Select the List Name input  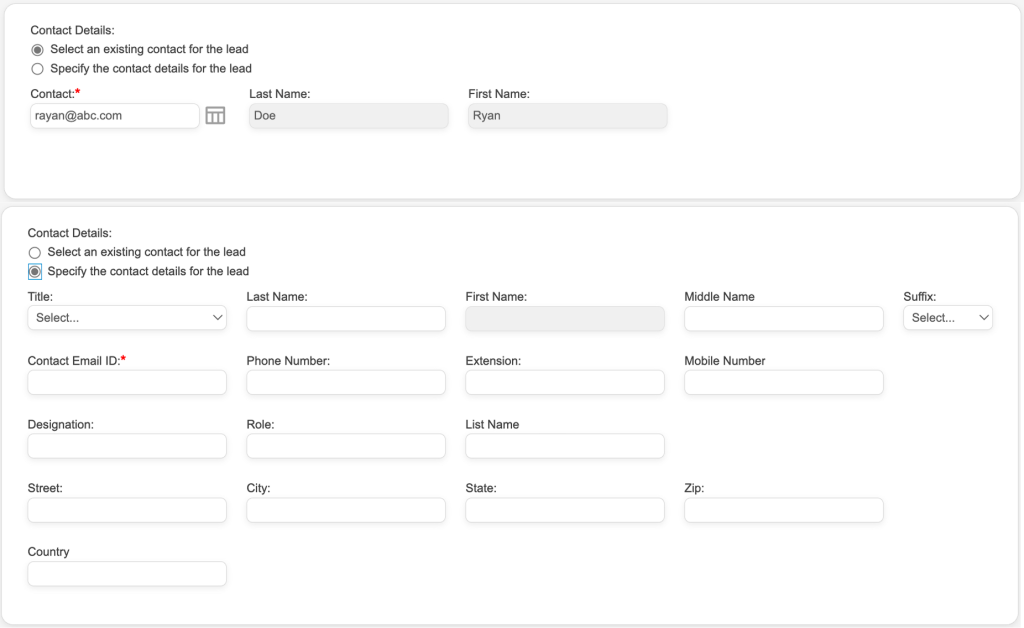click(565, 446)
